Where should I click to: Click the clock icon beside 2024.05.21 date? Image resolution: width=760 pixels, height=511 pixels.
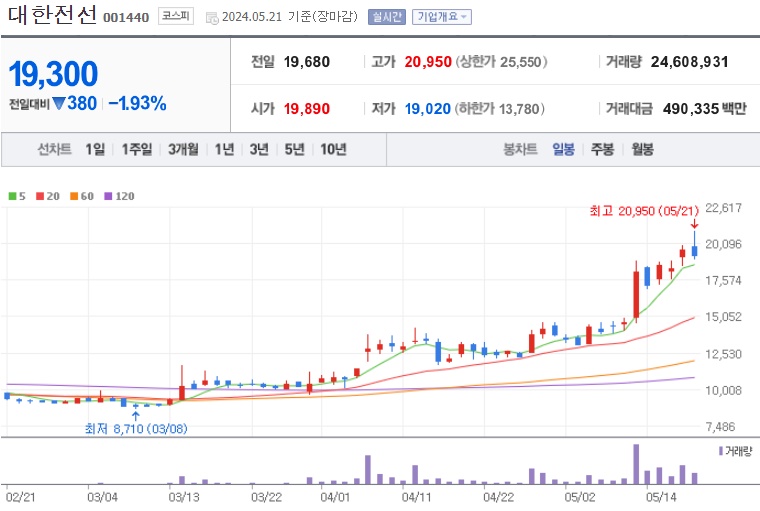click(212, 18)
